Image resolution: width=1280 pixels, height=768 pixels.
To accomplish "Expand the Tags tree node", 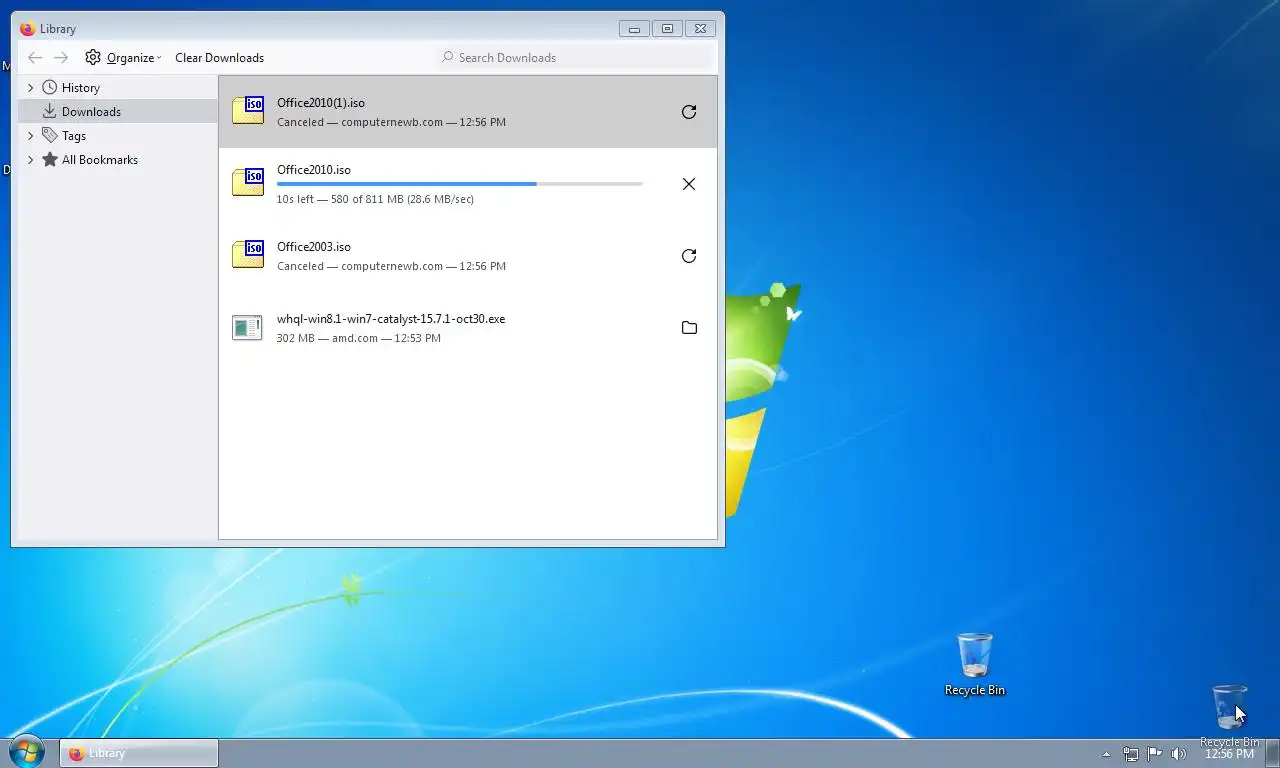I will (x=30, y=135).
